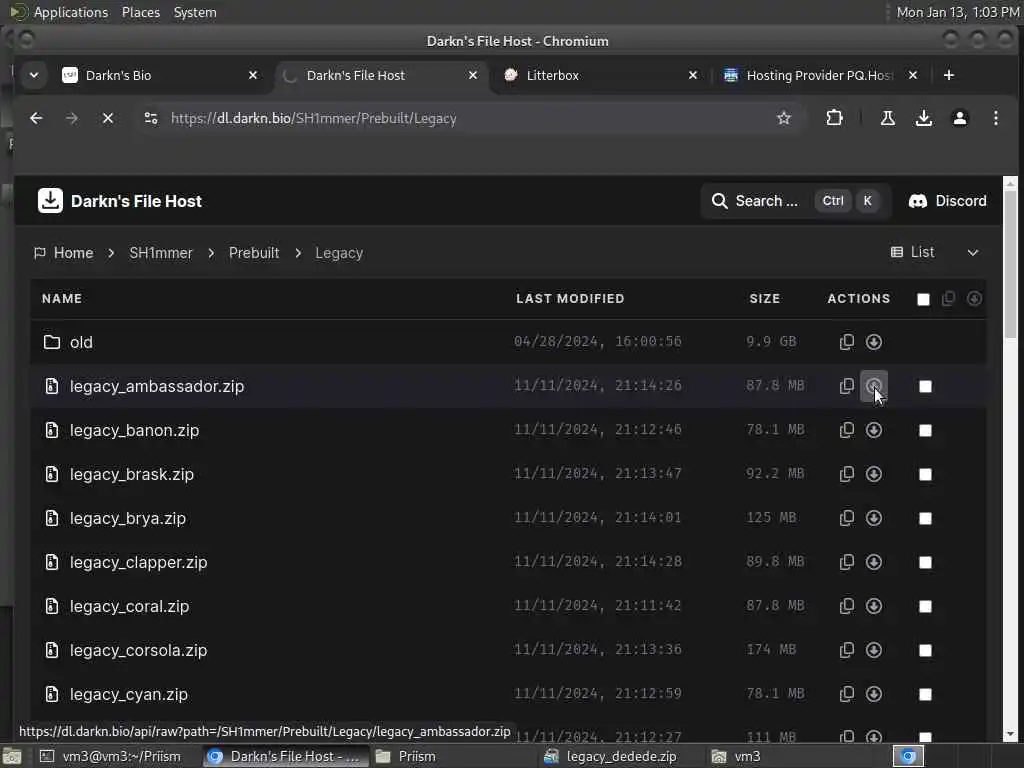This screenshot has height=768, width=1024.
Task: Stop loading the page
Action: tap(108, 118)
